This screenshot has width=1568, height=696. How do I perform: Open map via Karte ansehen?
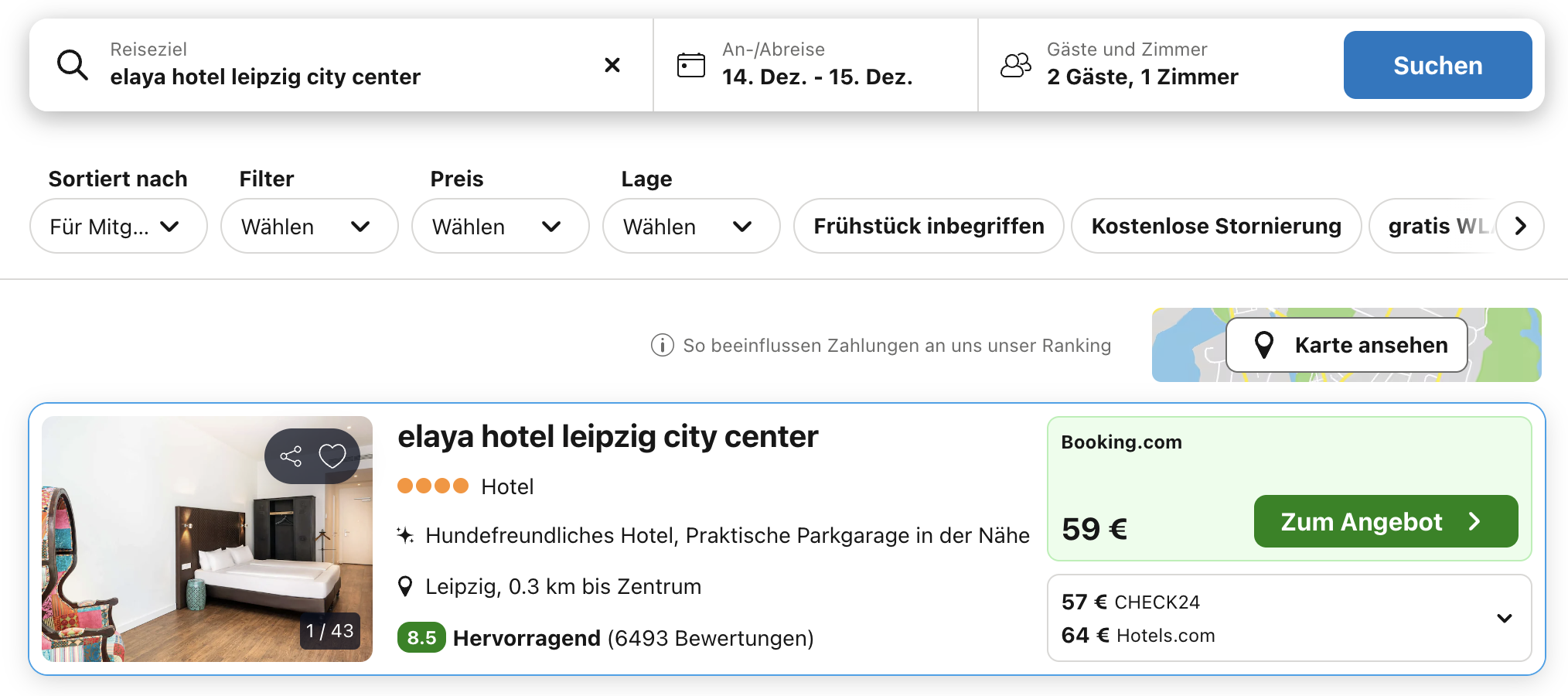(1346, 345)
